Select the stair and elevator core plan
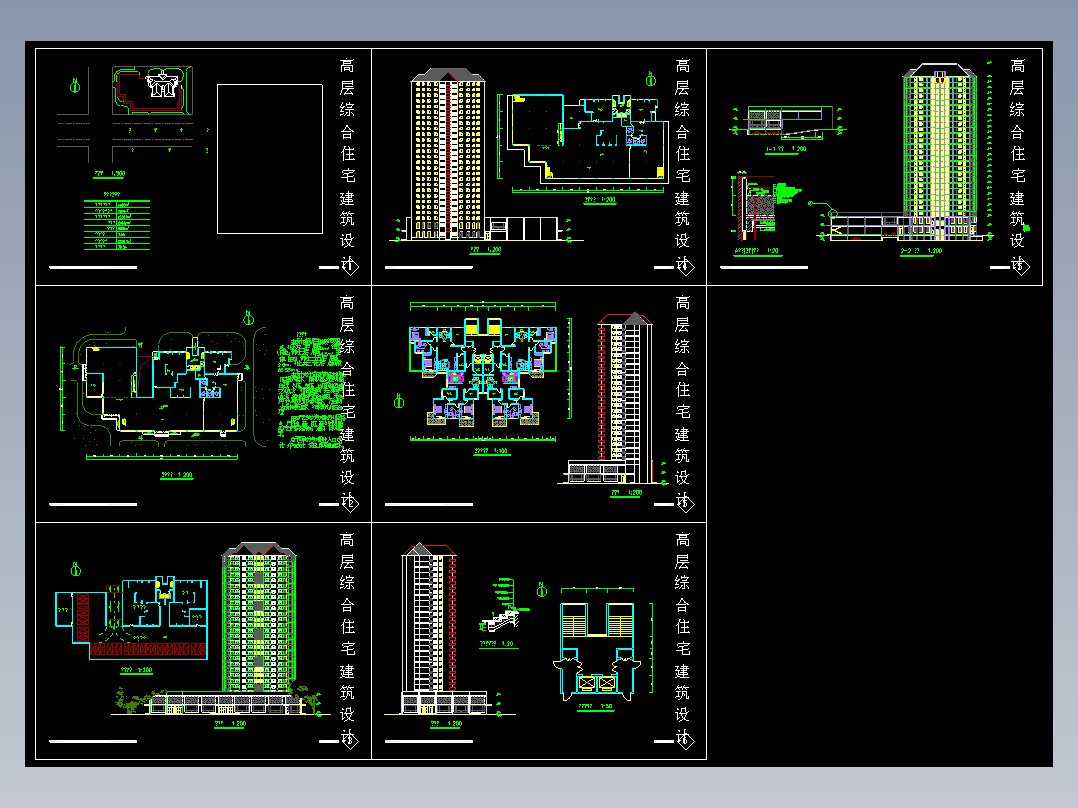The height and width of the screenshot is (808, 1078). (x=597, y=651)
